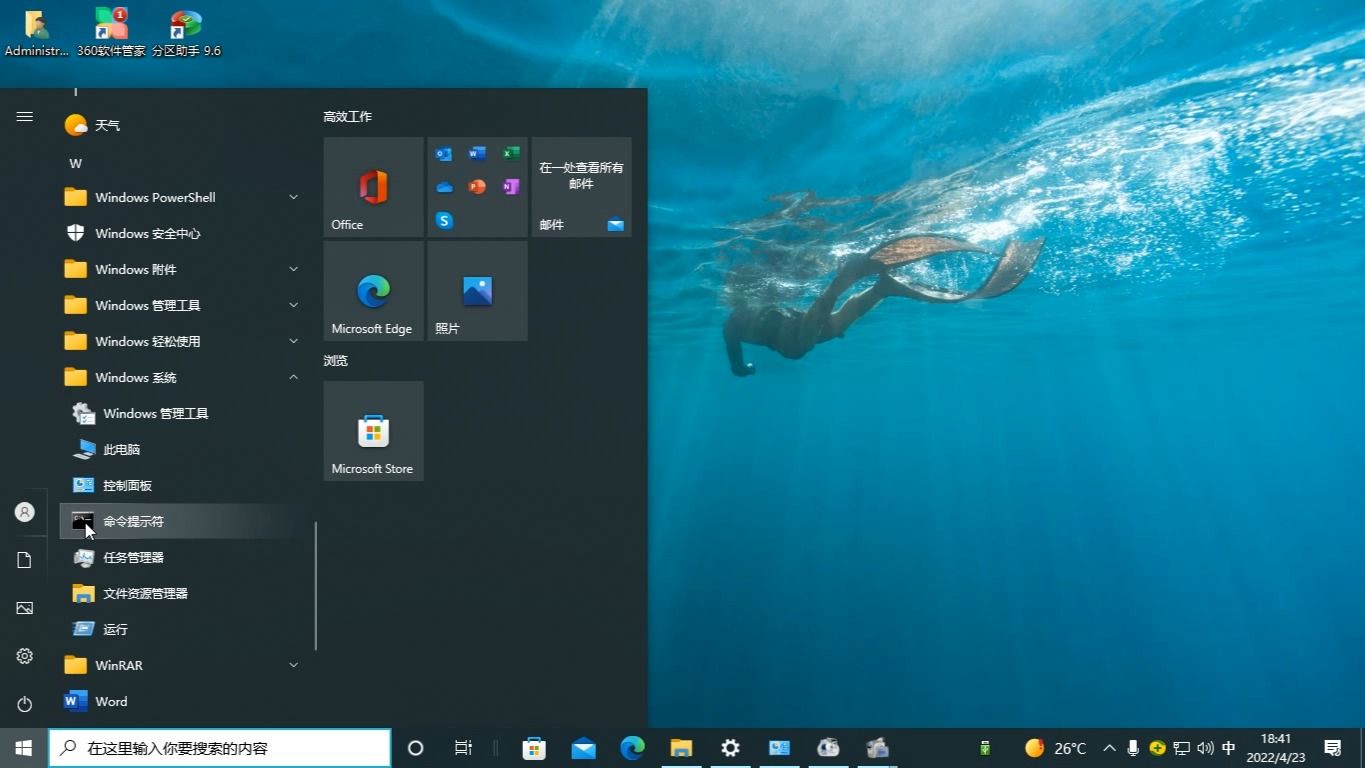Click the volume speaker tray icon
Screen dimensions: 1365x768
(x=1205, y=748)
